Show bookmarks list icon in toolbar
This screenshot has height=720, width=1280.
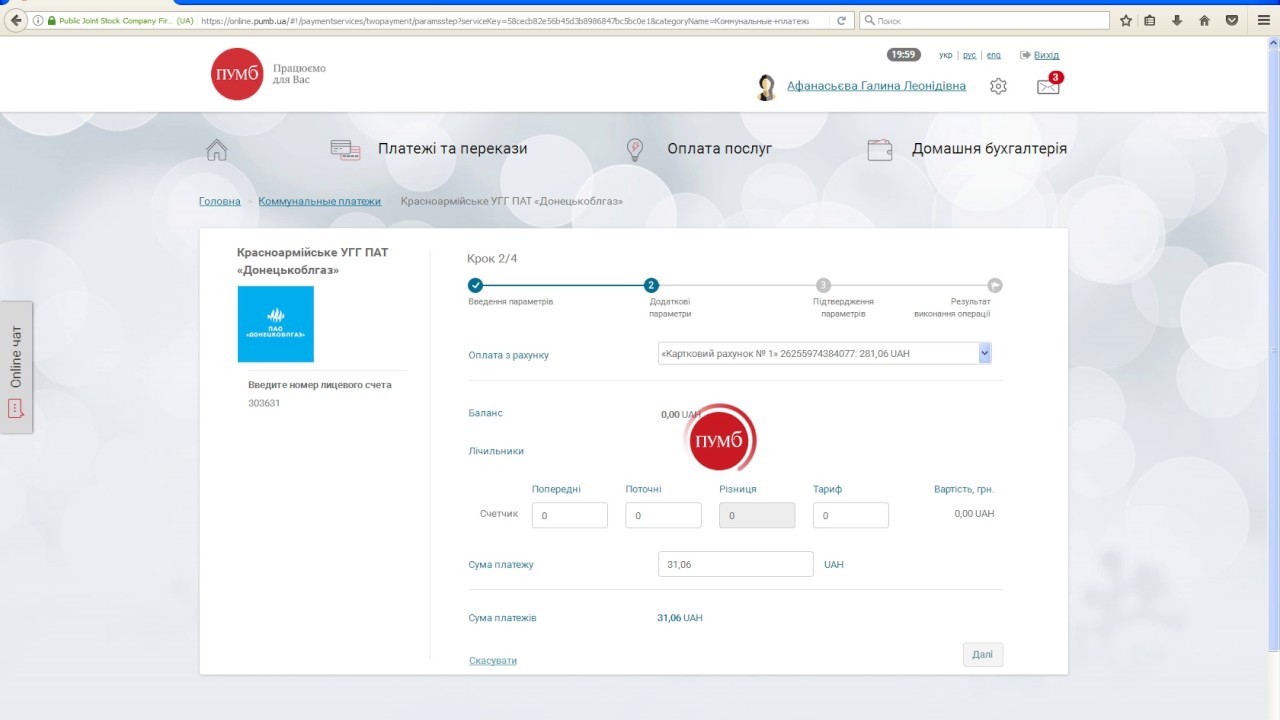click(x=1150, y=20)
